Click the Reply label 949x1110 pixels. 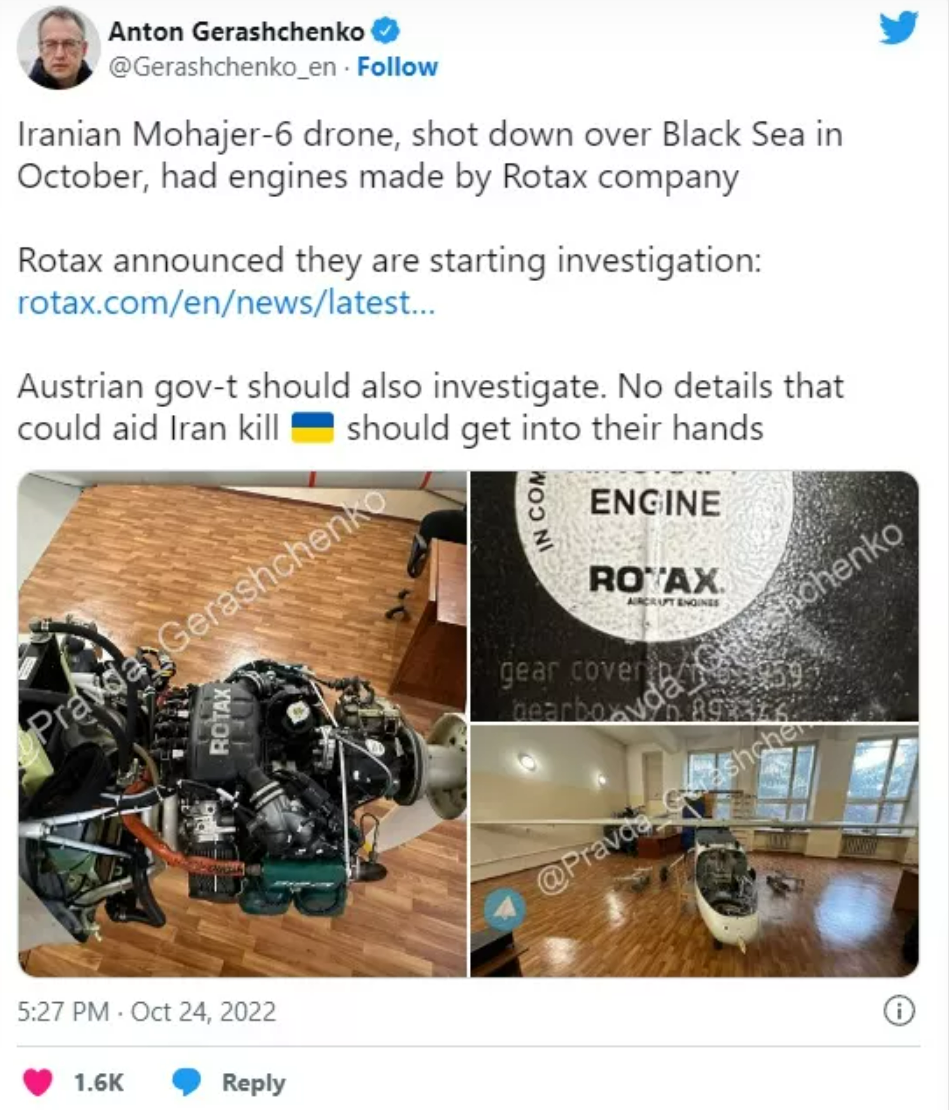click(x=253, y=1082)
